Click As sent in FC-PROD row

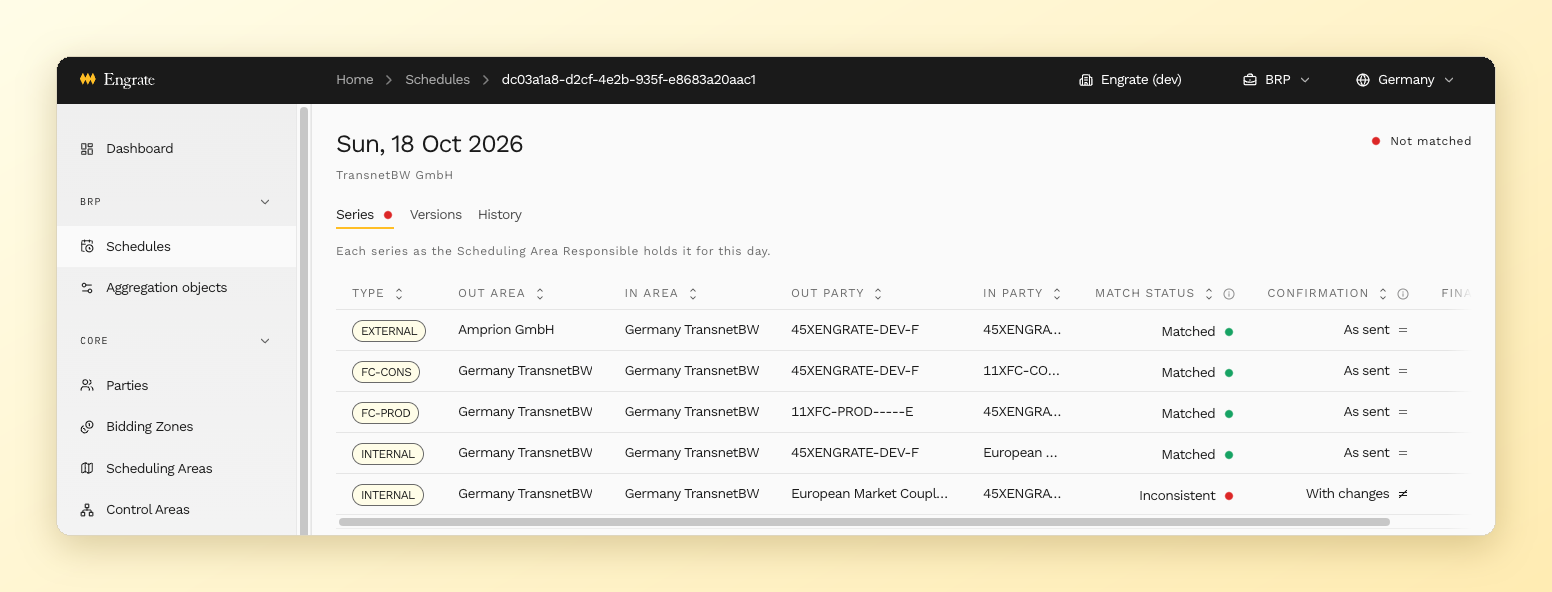[1367, 412]
